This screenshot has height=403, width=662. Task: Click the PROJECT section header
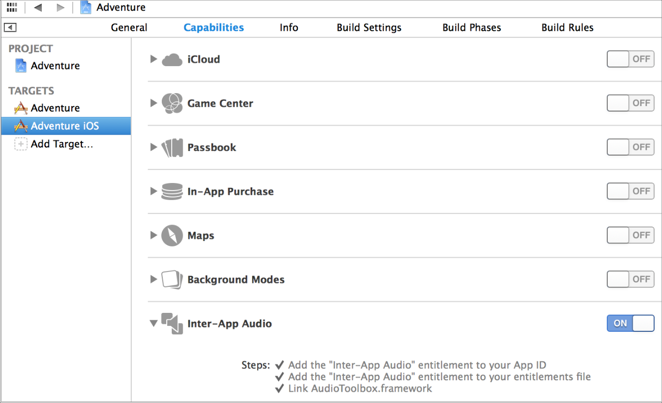point(30,49)
